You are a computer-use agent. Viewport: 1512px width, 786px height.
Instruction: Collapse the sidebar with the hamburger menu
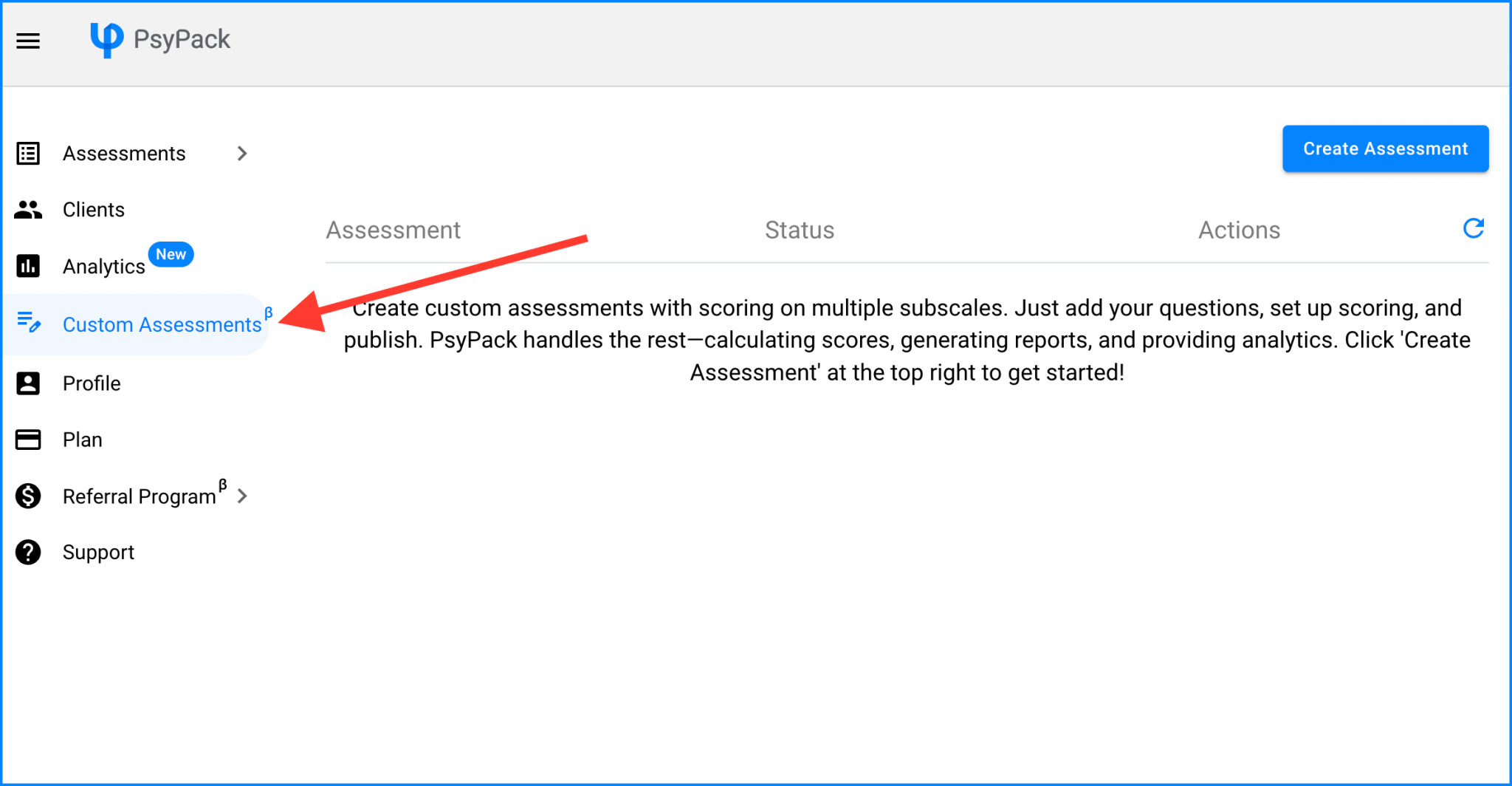(x=28, y=41)
